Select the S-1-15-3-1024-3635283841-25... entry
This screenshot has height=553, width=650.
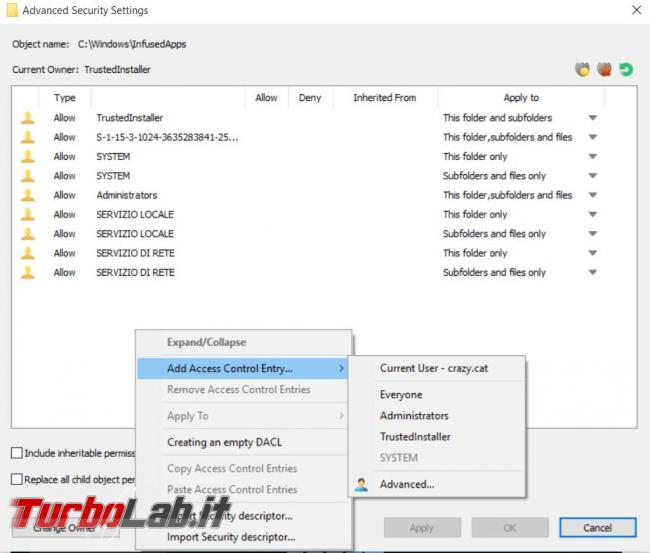tap(167, 137)
